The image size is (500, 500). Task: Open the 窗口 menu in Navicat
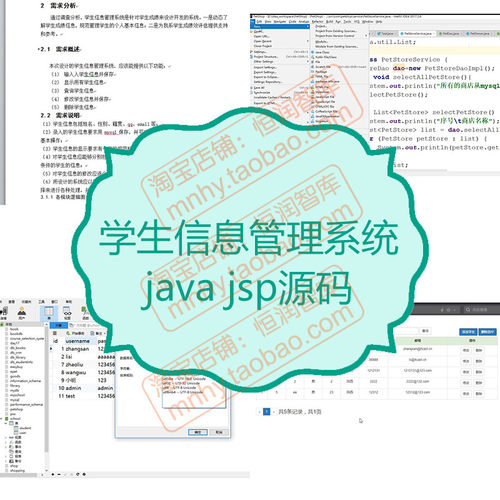point(55,302)
